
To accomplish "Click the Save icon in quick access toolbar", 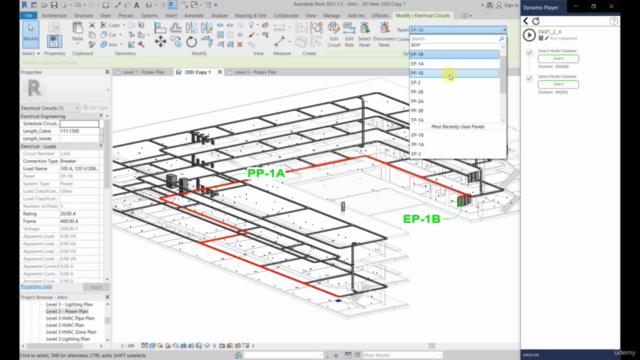I will click(54, 5).
